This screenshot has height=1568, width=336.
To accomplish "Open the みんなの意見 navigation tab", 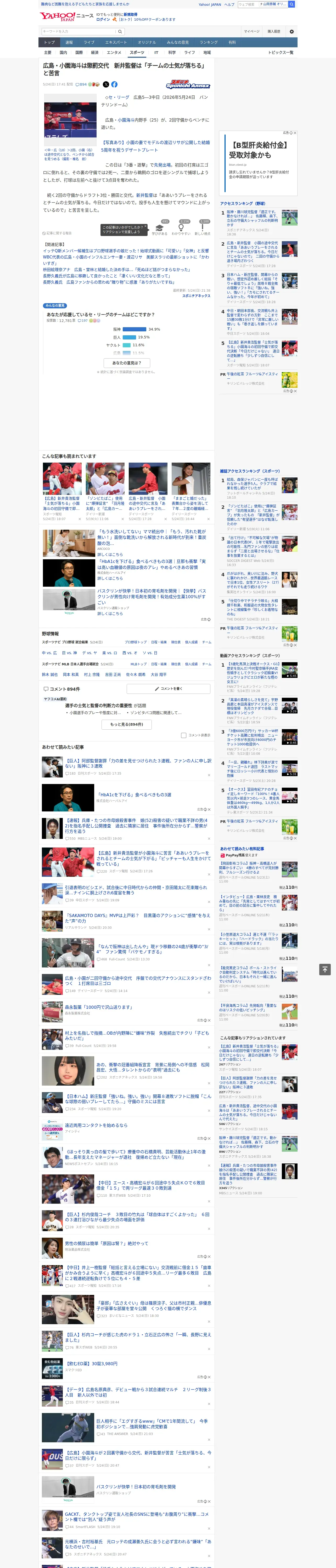I will (177, 43).
